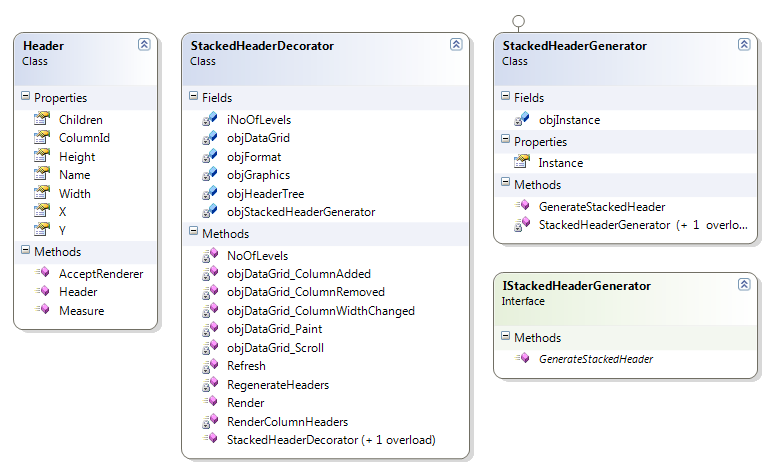Viewport: 773px width, 466px height.
Task: Select the objDataGrid_ColumnWidthChanged method
Action: click(x=320, y=311)
